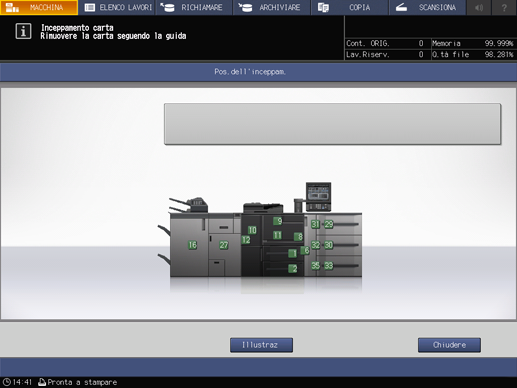Switch to the SCANSIONA tab
Screen dimensions: 517x388
pos(427,7)
